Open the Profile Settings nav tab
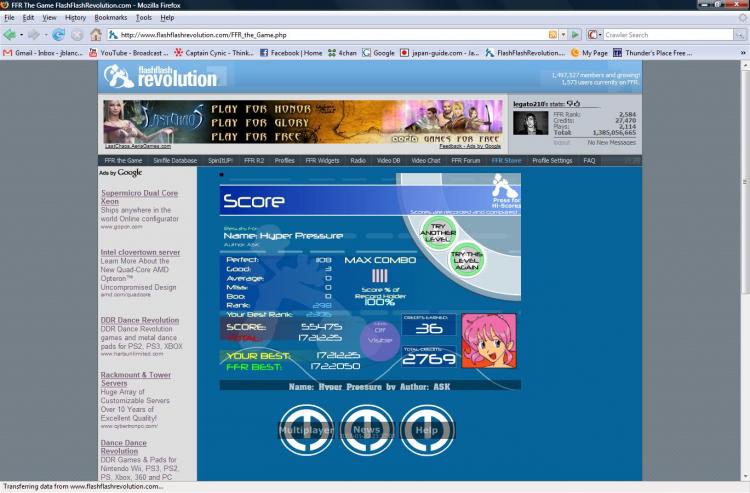 552,161
